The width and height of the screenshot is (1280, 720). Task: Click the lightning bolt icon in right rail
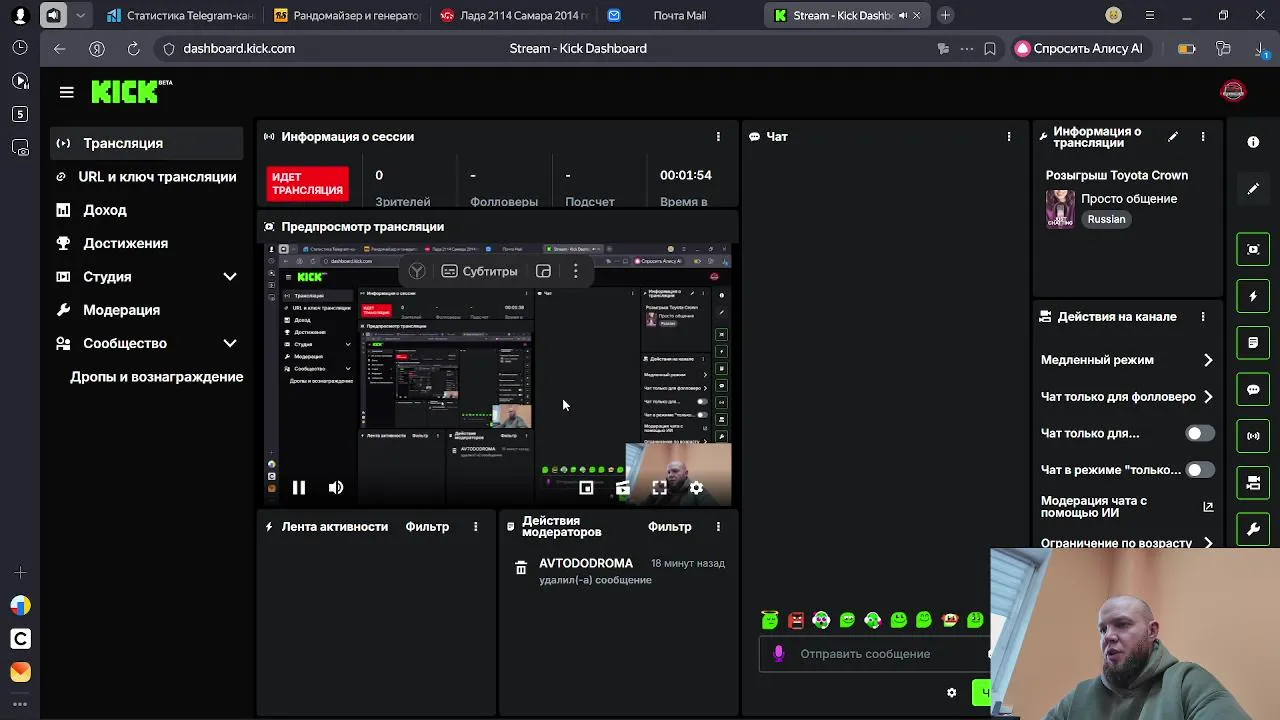pos(1253,296)
